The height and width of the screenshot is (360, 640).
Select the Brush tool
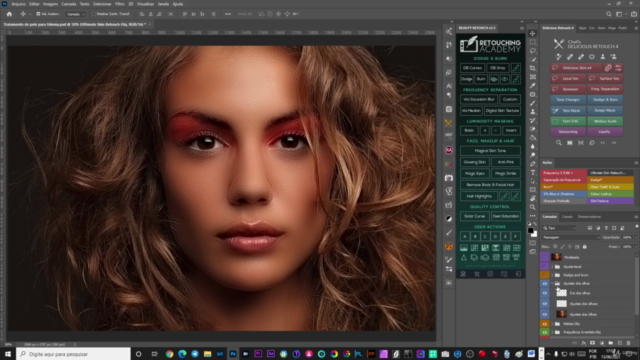click(x=533, y=103)
